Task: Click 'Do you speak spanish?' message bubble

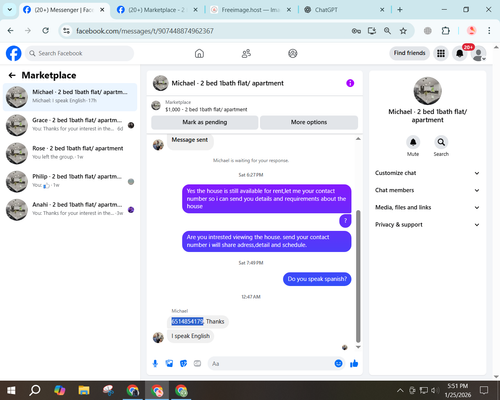Action: 317,279
